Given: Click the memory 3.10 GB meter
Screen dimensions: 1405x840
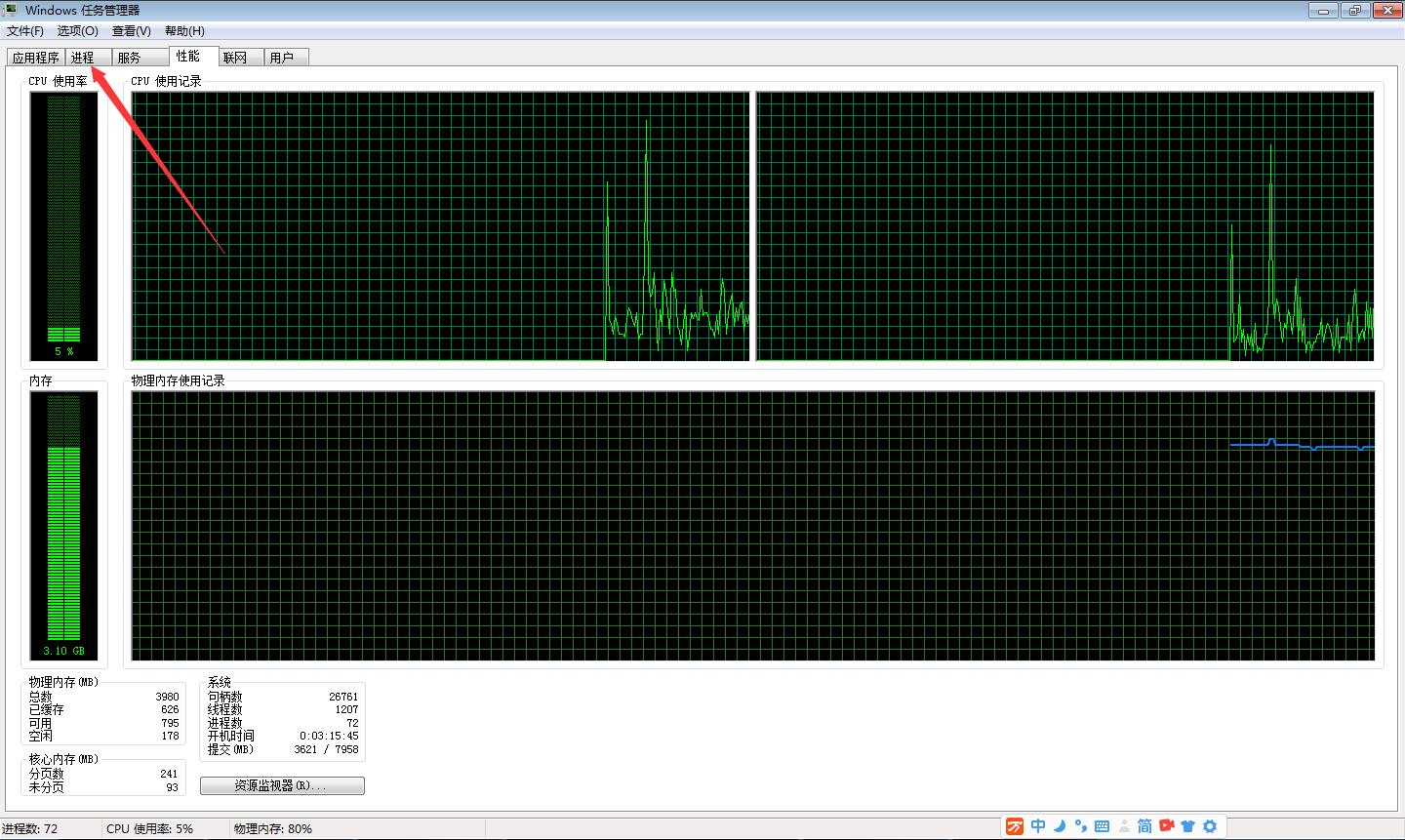Looking at the screenshot, I should coord(64,526).
